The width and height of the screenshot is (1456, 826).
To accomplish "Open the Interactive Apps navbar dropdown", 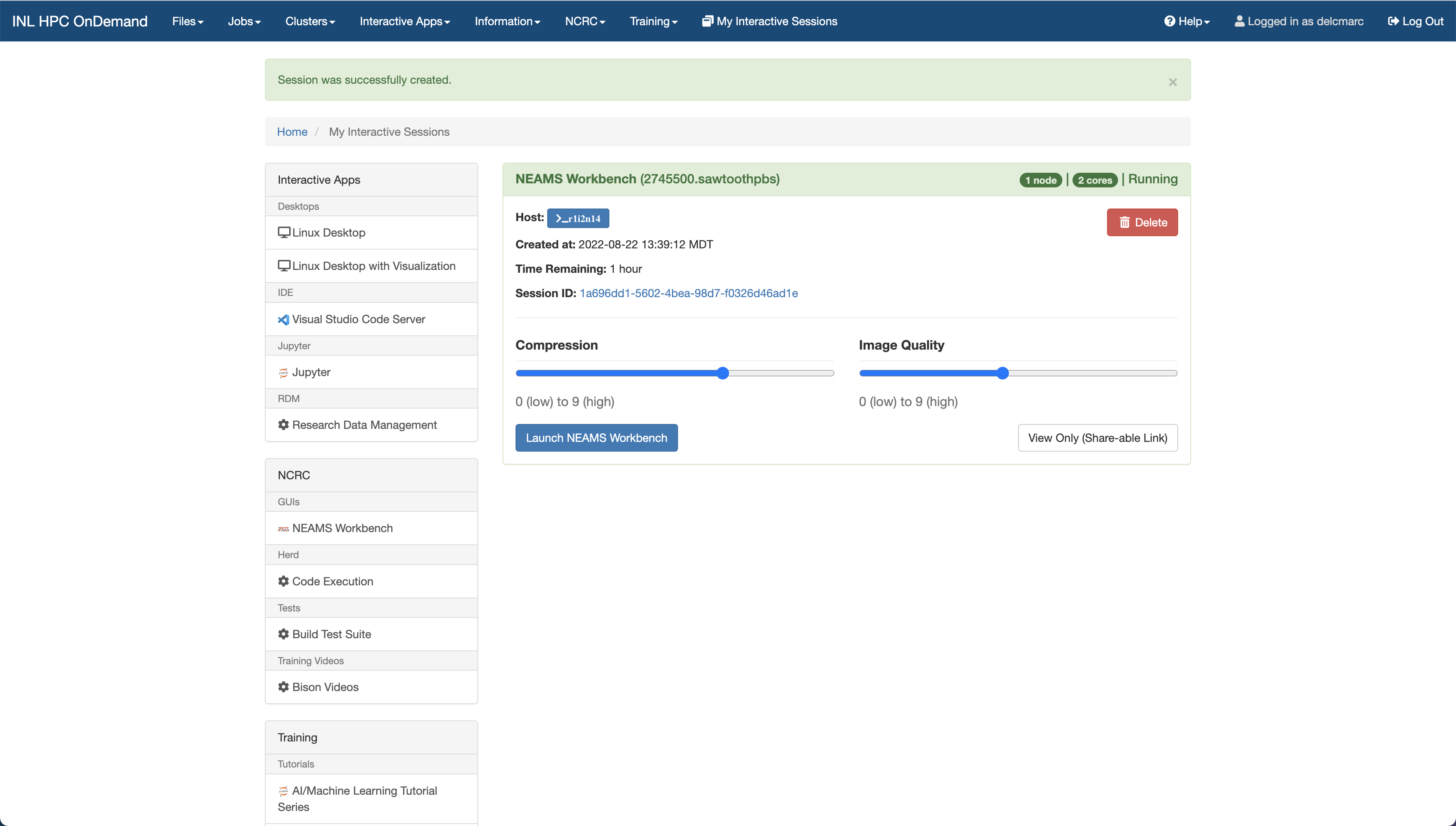I will coord(404,21).
